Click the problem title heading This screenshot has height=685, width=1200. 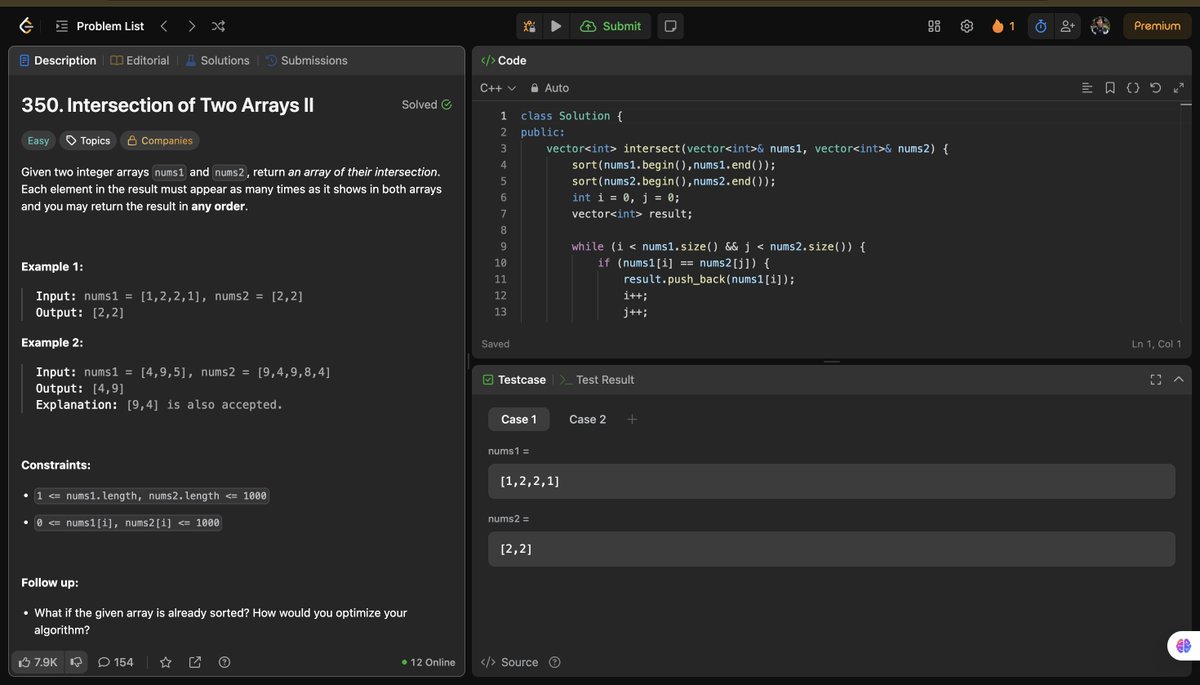coord(167,105)
